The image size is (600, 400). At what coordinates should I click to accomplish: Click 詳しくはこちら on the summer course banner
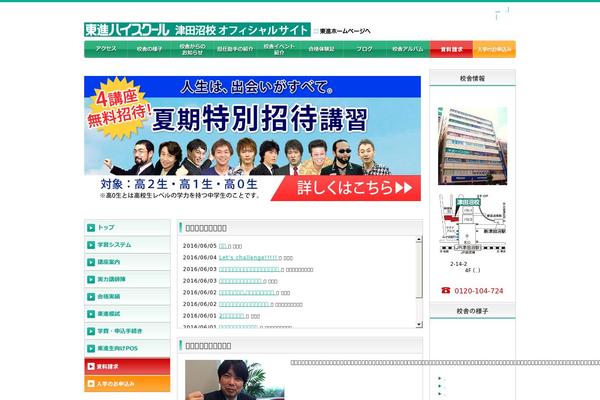pyautogui.click(x=346, y=188)
